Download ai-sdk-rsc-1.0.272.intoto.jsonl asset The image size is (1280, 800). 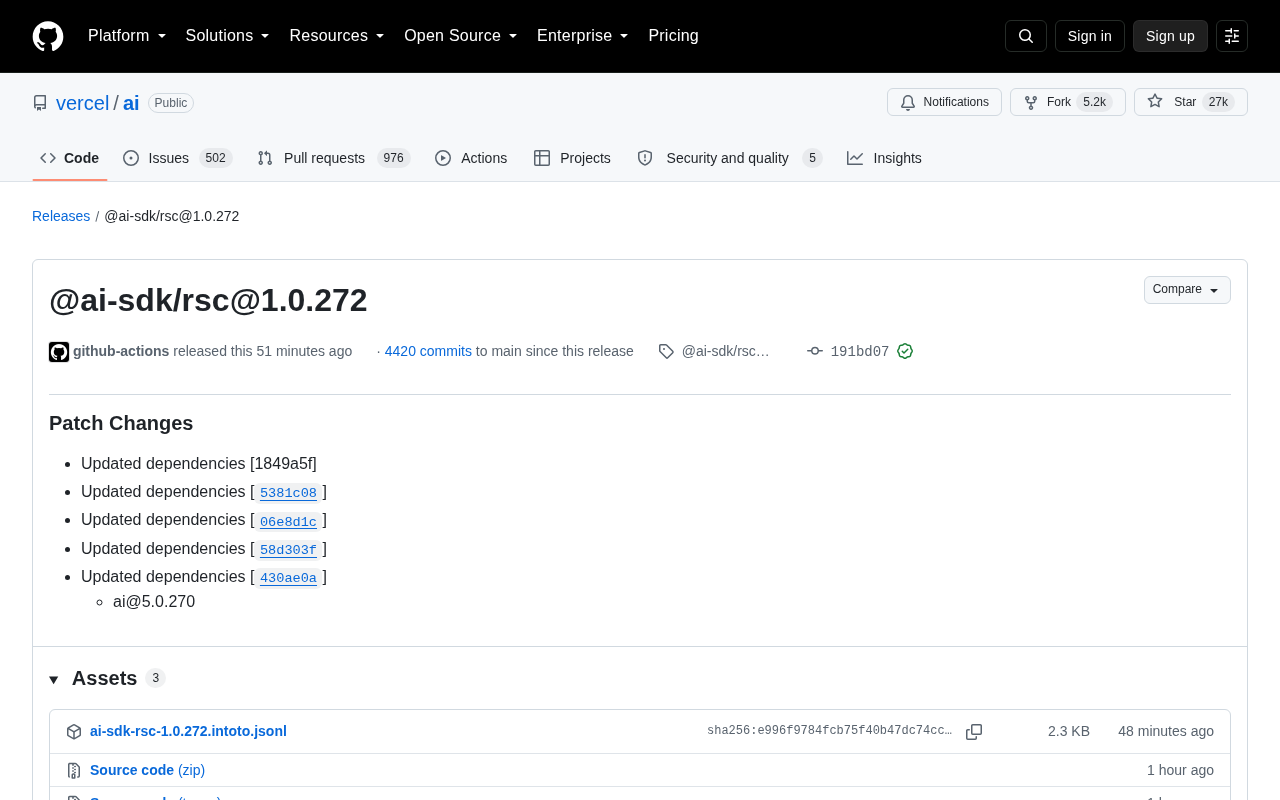click(x=188, y=731)
